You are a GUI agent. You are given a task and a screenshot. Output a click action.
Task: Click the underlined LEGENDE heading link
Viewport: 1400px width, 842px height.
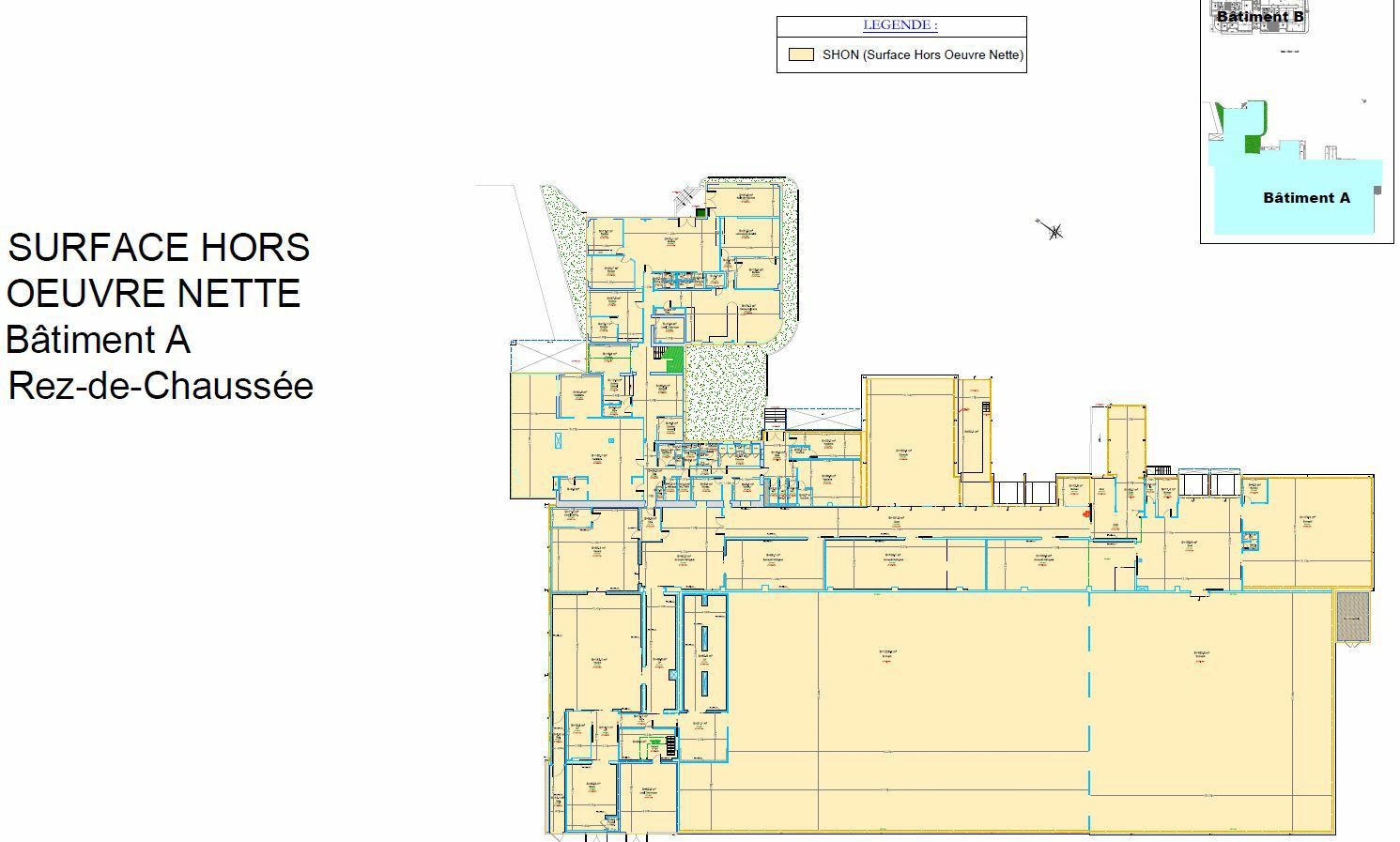coord(900,24)
